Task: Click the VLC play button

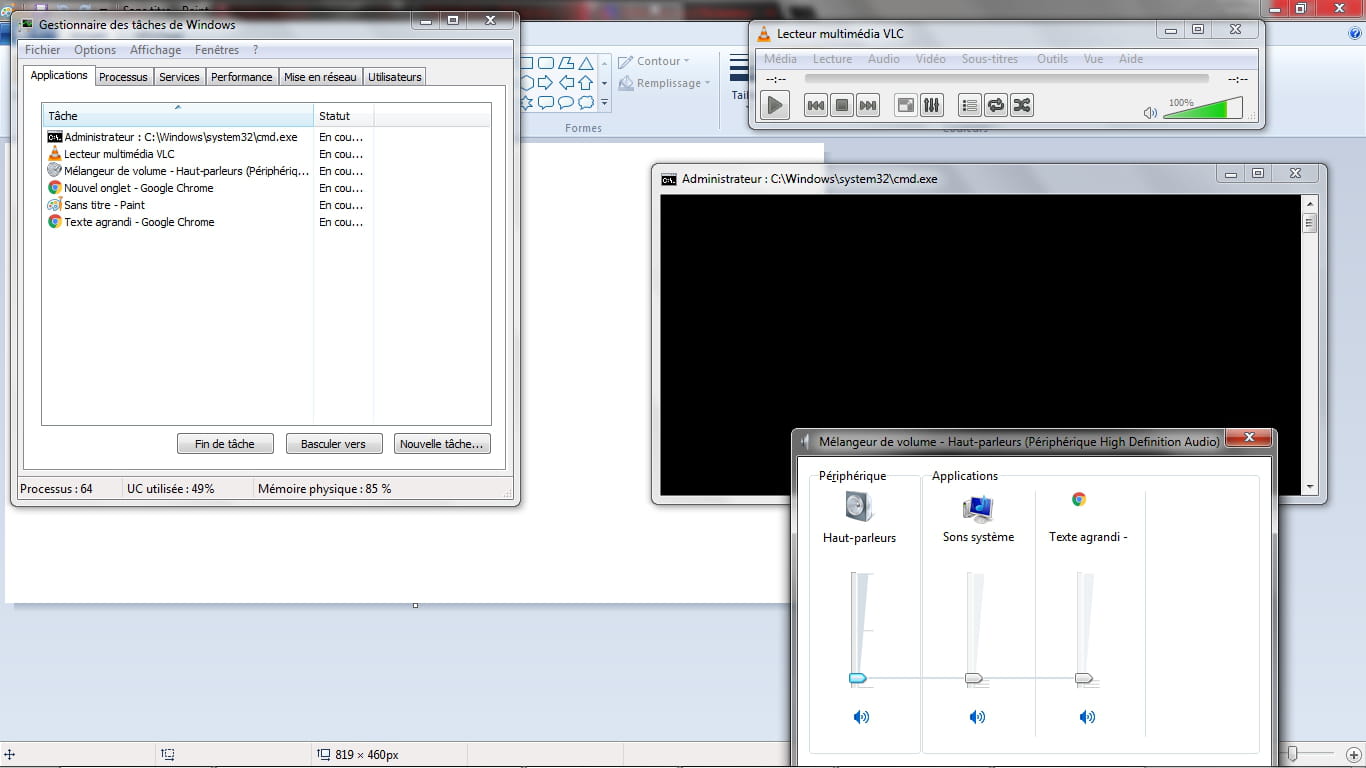Action: click(775, 105)
